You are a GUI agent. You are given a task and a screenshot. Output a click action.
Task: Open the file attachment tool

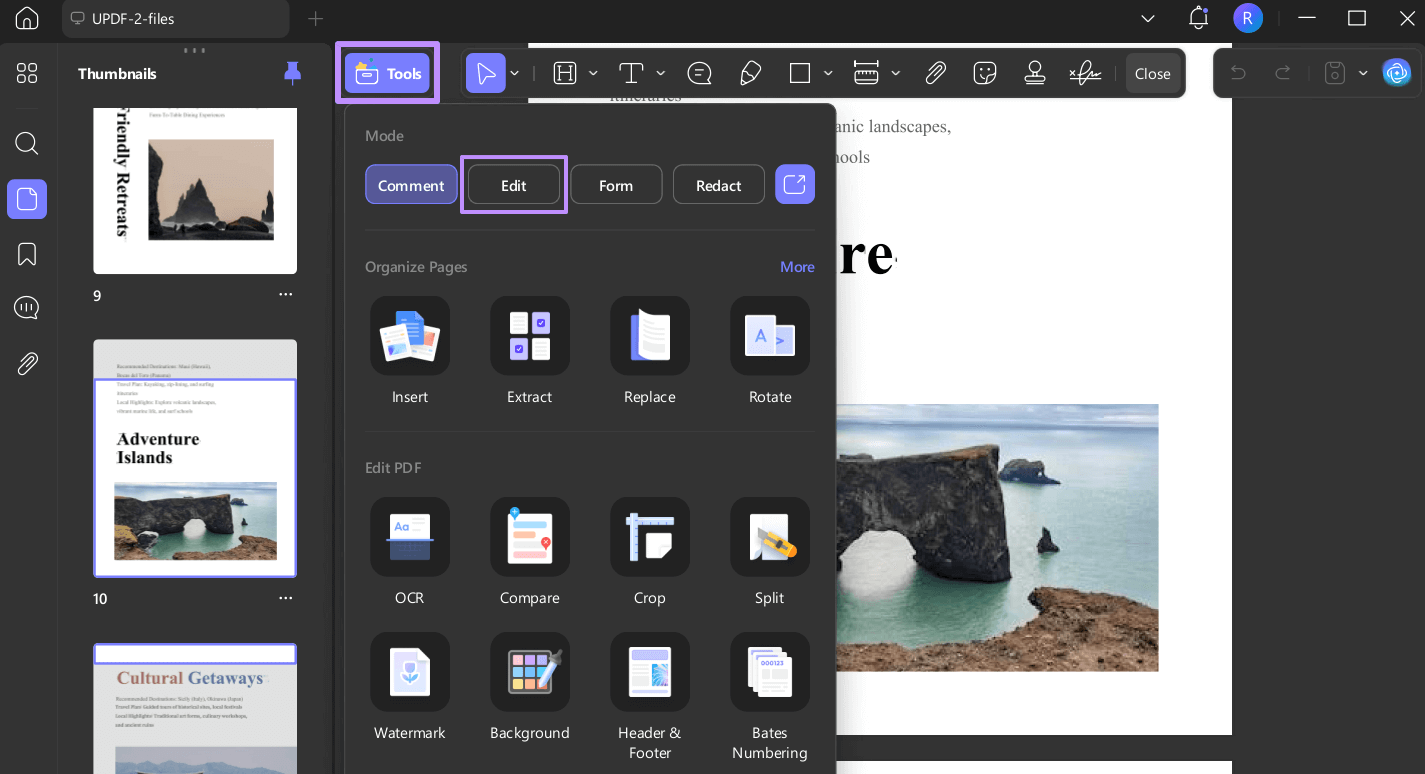(936, 72)
